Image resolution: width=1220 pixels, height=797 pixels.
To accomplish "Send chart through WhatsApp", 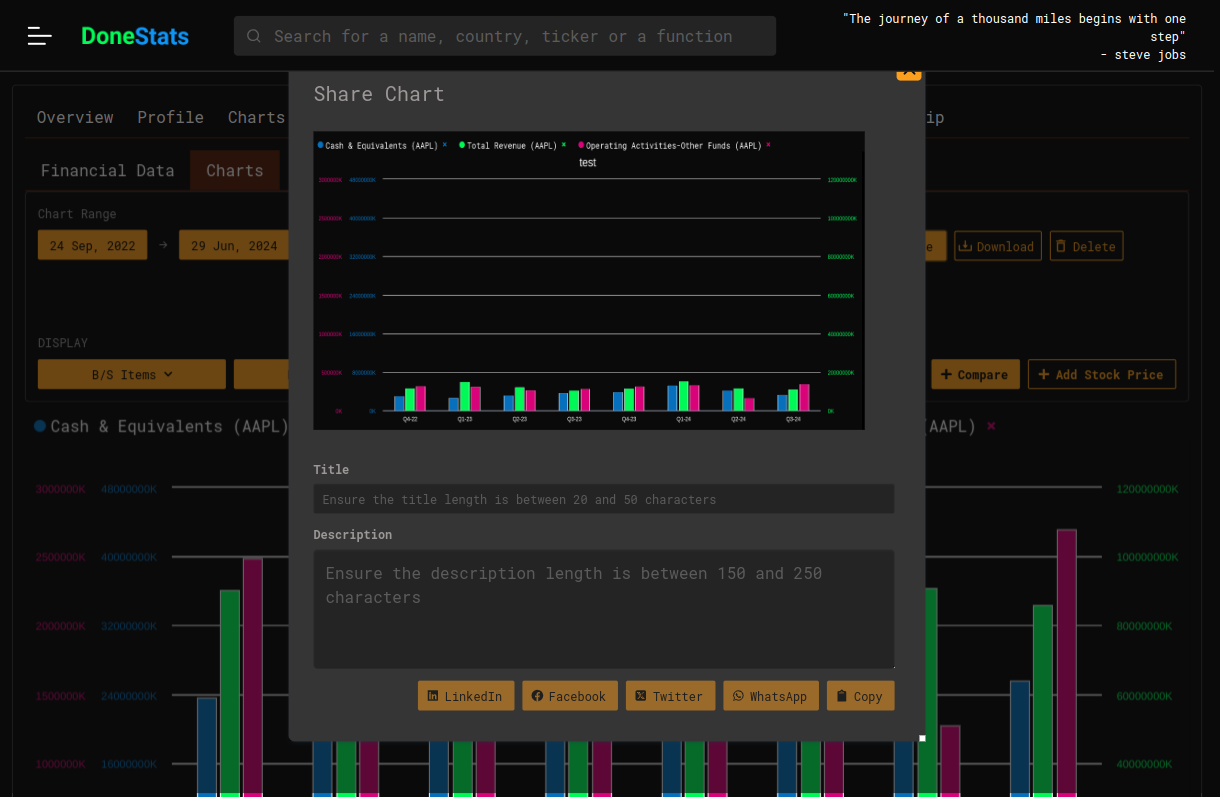I will coord(770,696).
